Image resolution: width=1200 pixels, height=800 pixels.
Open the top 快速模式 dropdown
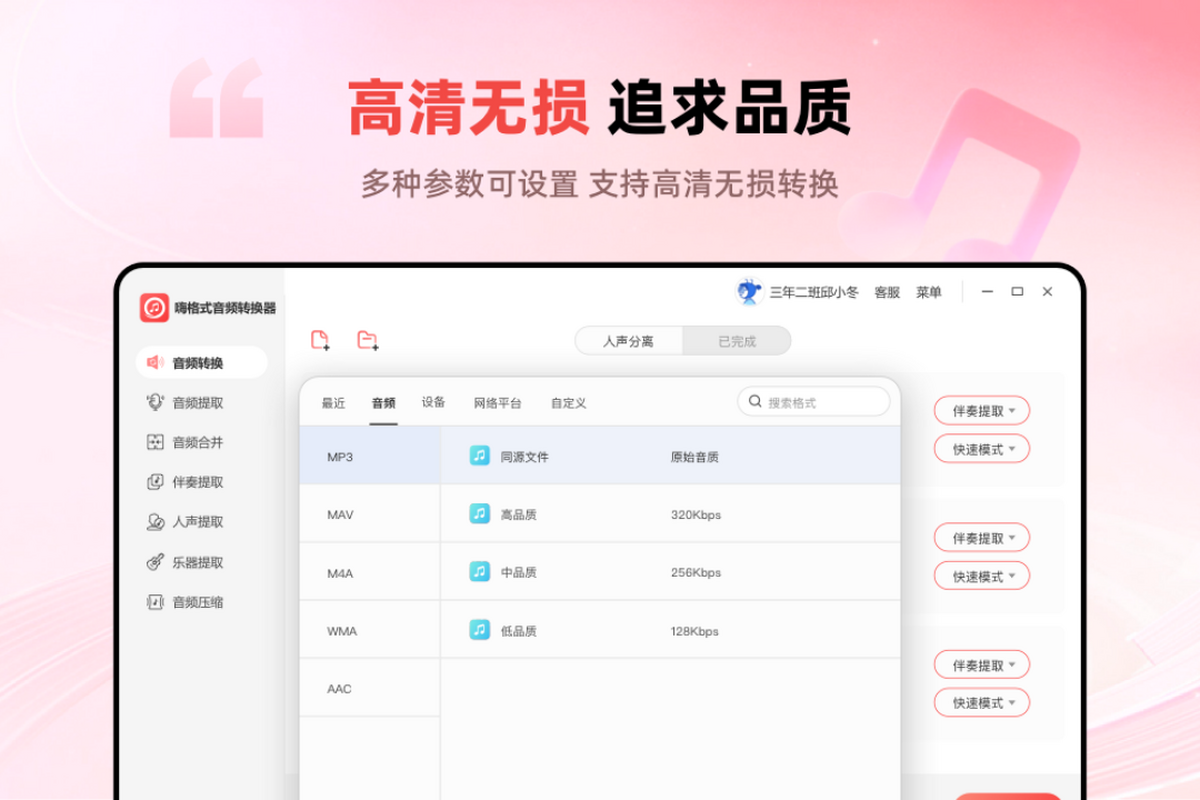tap(980, 448)
